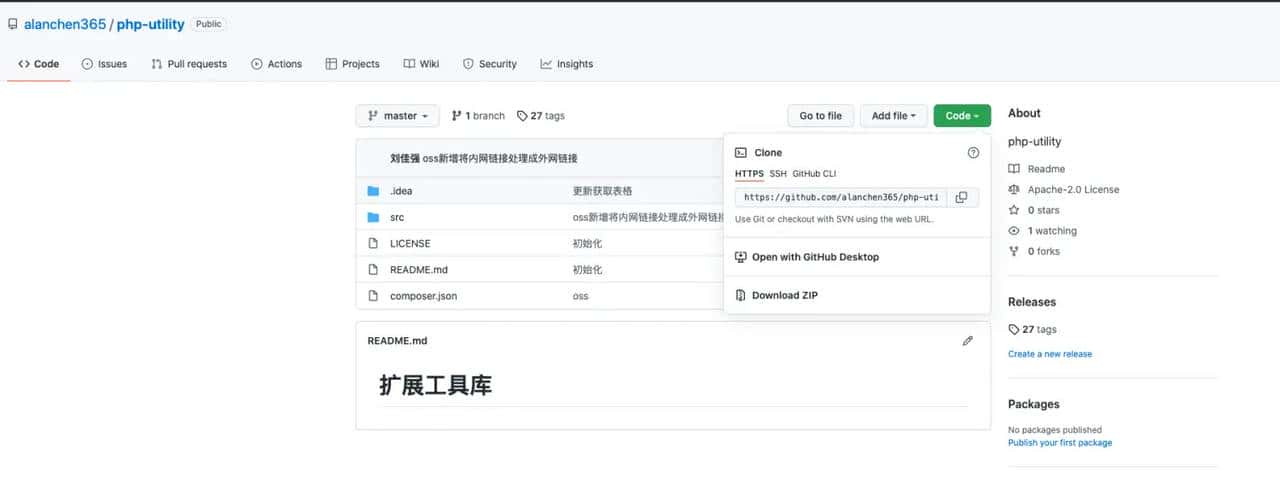The height and width of the screenshot is (484, 1280).
Task: Select the SSH clone option
Action: [777, 174]
